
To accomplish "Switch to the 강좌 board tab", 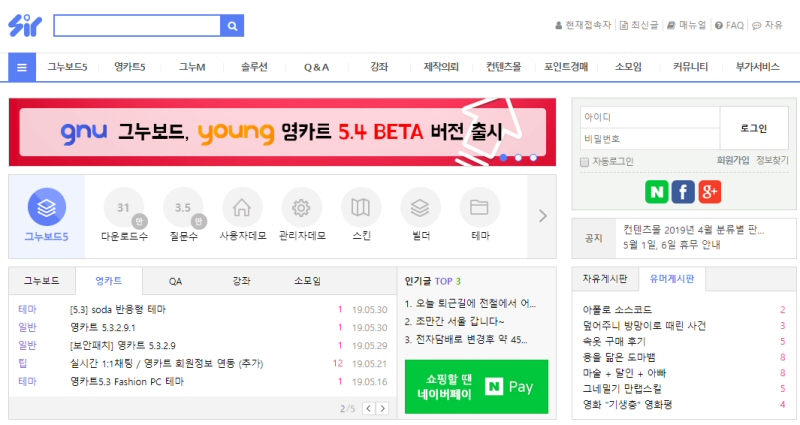I will click(241, 281).
